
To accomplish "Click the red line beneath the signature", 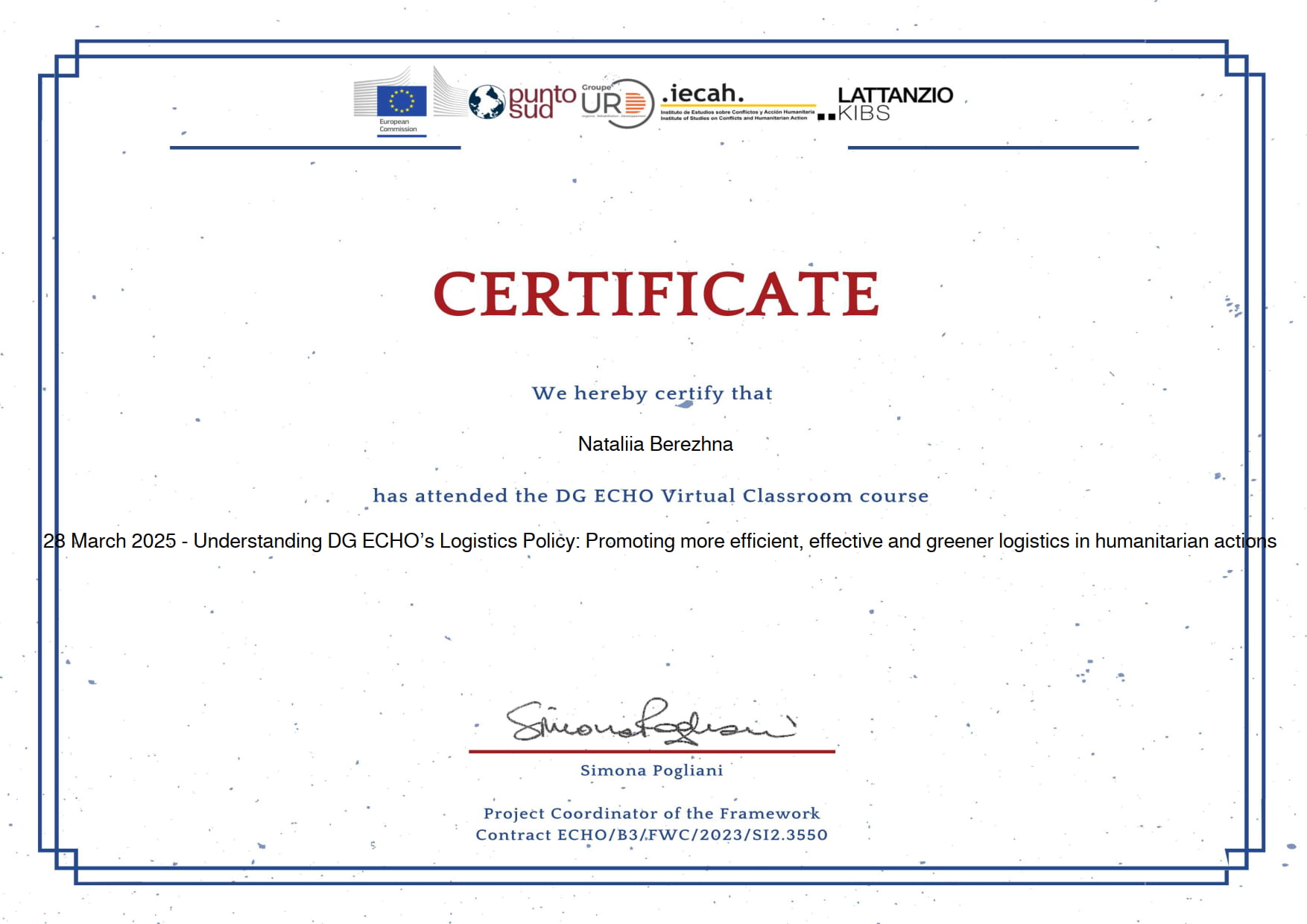I will pyautogui.click(x=651, y=752).
